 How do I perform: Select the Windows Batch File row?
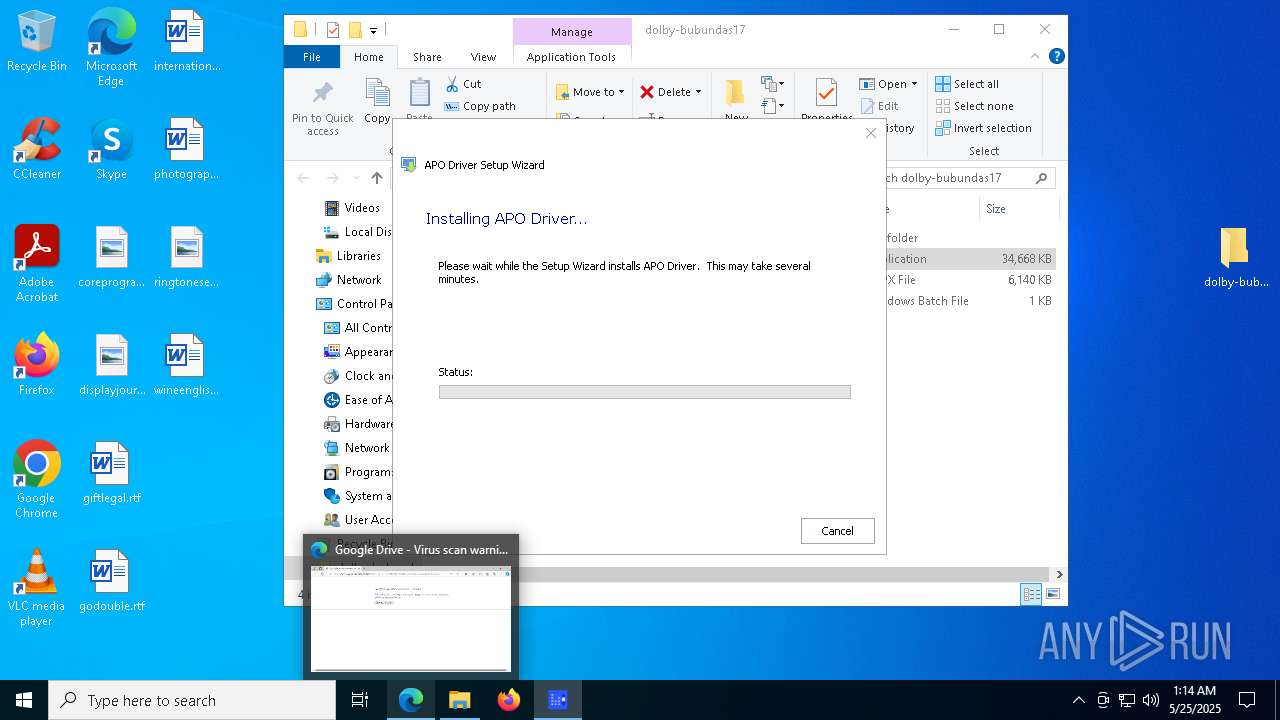coord(970,301)
